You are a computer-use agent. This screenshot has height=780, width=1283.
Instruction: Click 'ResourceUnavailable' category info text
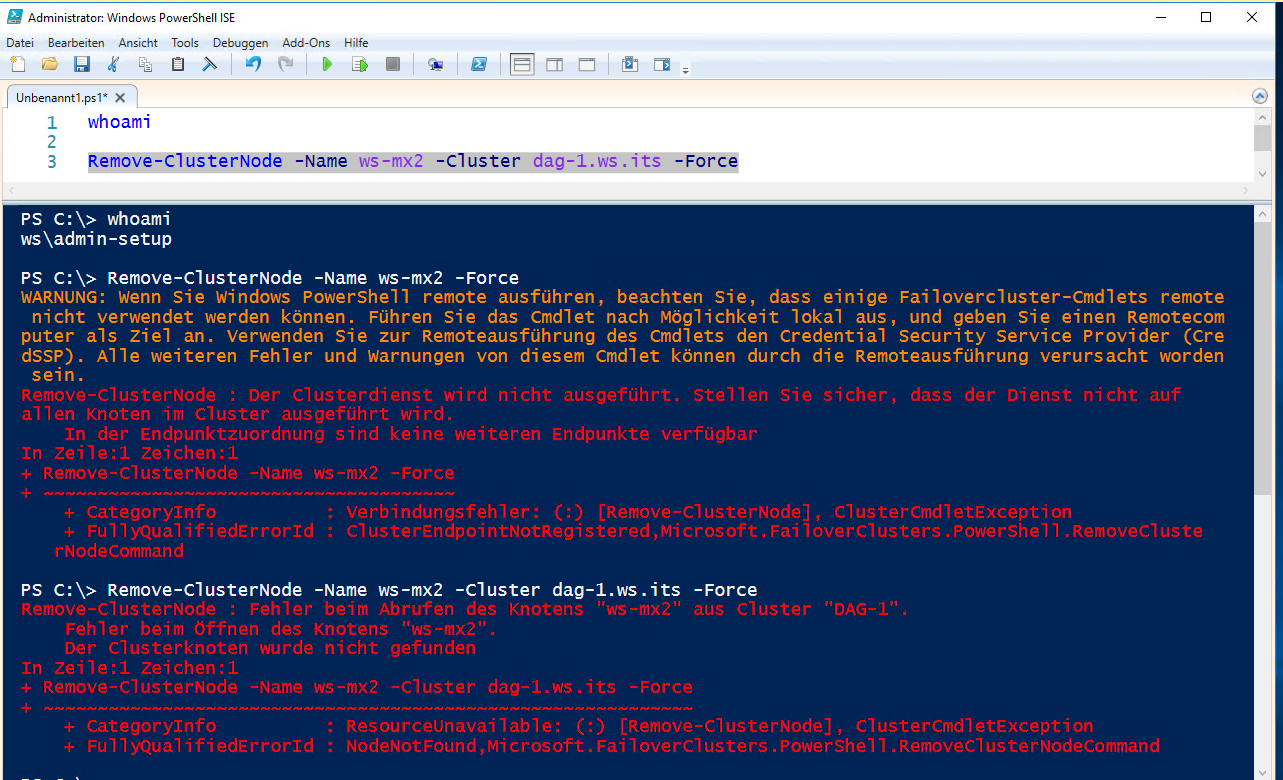point(449,726)
